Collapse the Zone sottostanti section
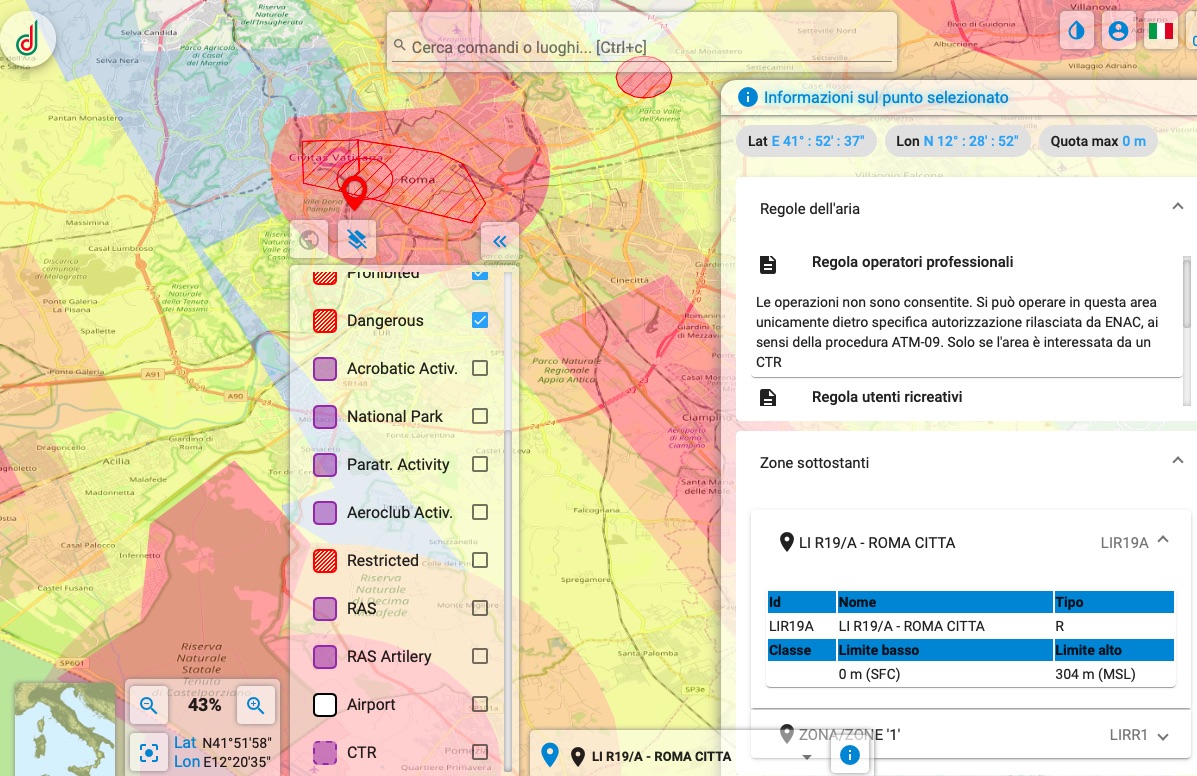Viewport: 1197px width, 776px height. [1177, 461]
